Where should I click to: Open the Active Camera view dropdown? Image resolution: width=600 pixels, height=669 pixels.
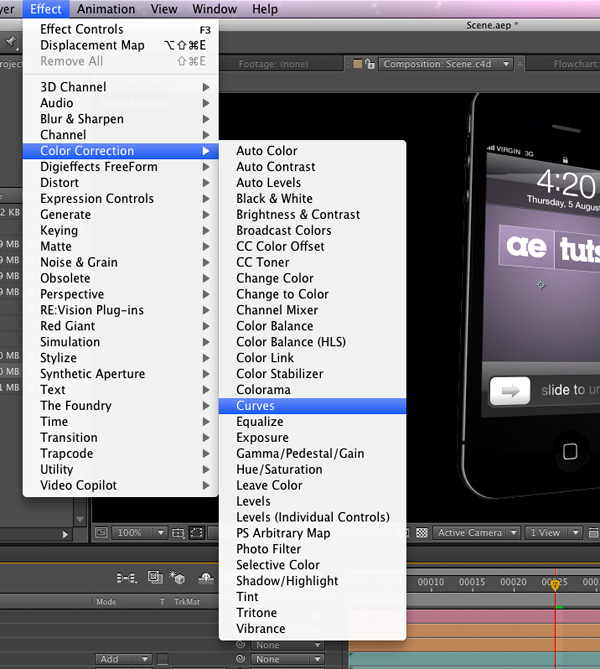476,532
